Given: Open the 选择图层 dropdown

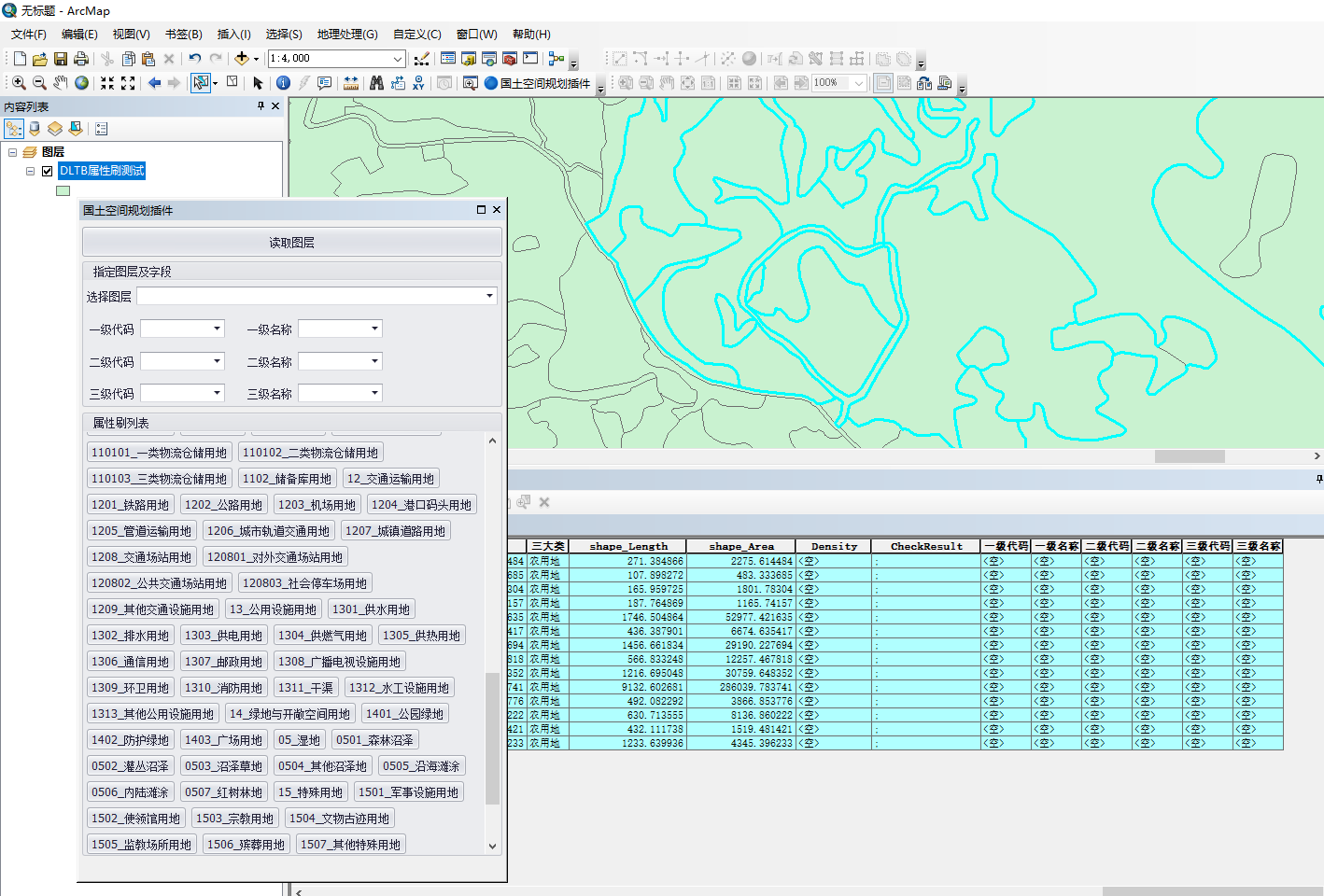Looking at the screenshot, I should (489, 296).
